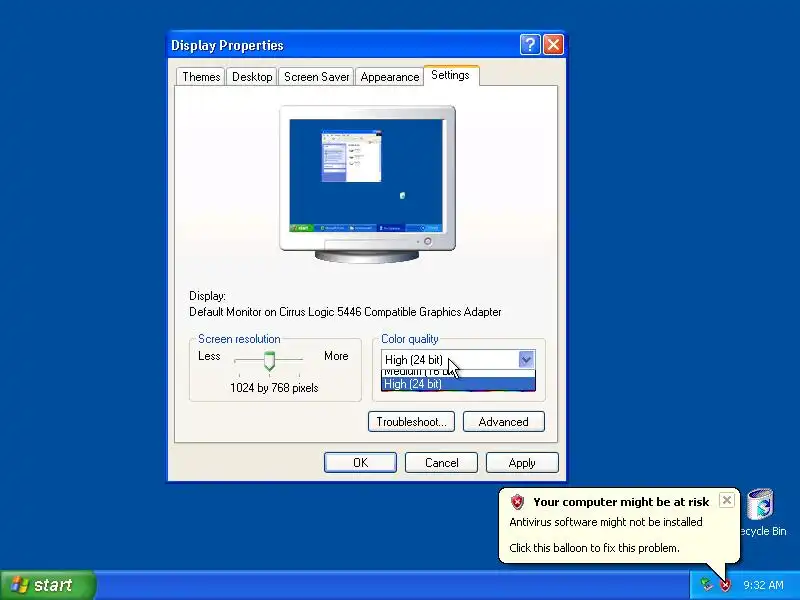The width and height of the screenshot is (800, 600).
Task: Choose High (24 bit) in dropdown list
Action: (x=458, y=384)
